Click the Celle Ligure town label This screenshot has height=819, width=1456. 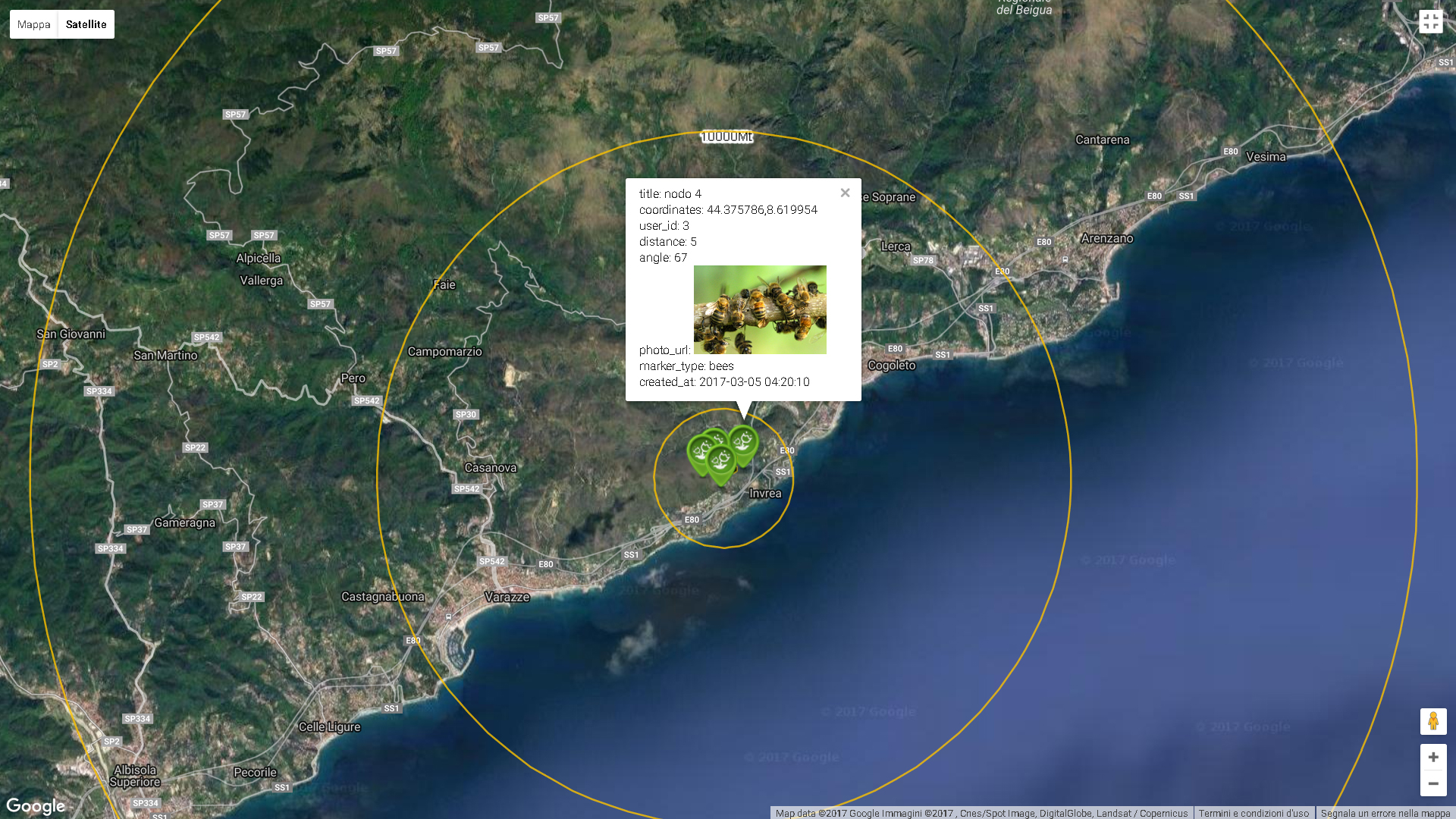coord(329,726)
